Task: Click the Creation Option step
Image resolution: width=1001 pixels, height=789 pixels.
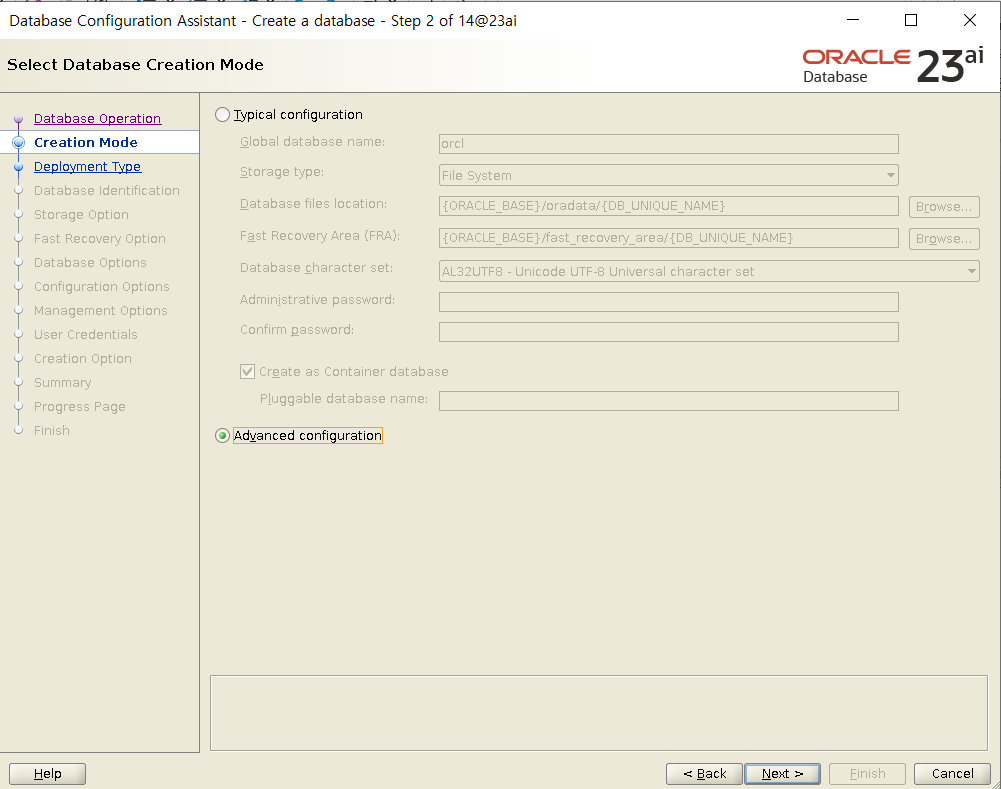Action: click(x=82, y=359)
